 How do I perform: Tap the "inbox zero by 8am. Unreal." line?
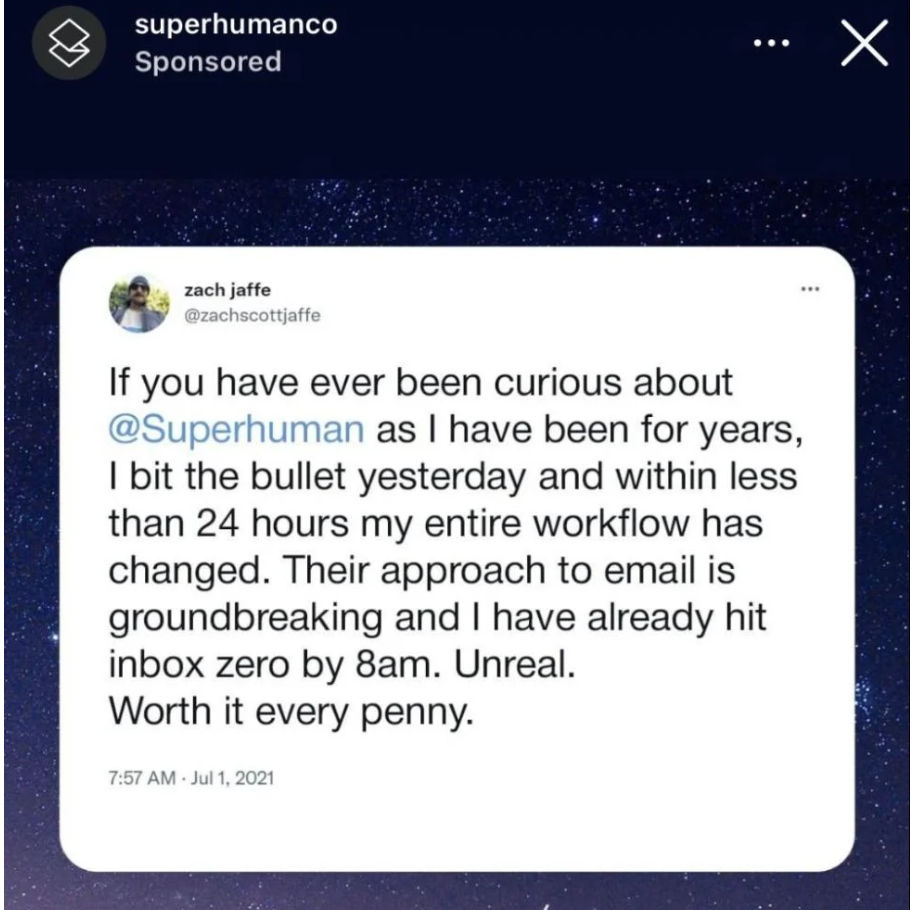click(x=342, y=664)
